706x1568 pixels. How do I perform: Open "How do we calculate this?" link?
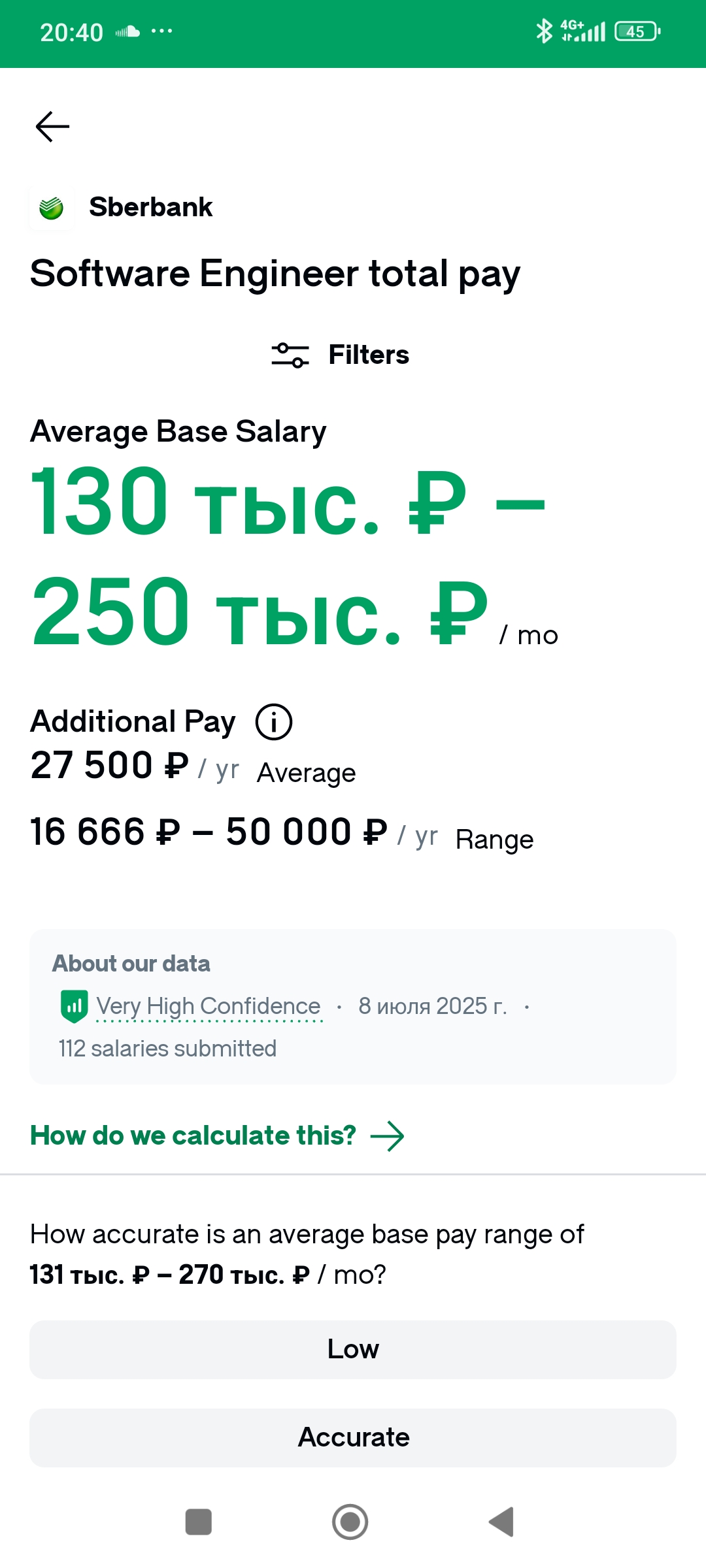(193, 1136)
